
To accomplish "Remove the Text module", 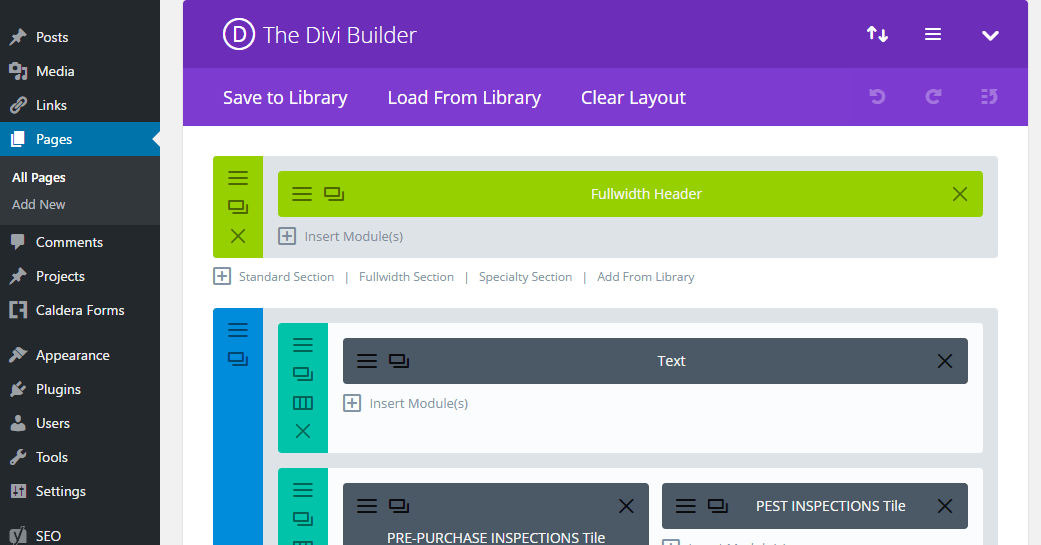I will [945, 361].
